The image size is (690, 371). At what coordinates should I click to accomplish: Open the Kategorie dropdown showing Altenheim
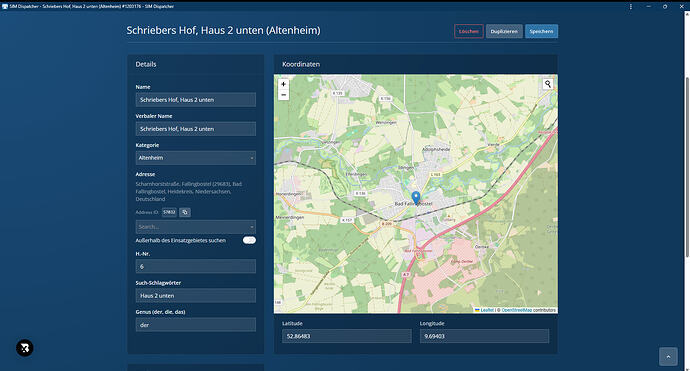click(x=195, y=158)
